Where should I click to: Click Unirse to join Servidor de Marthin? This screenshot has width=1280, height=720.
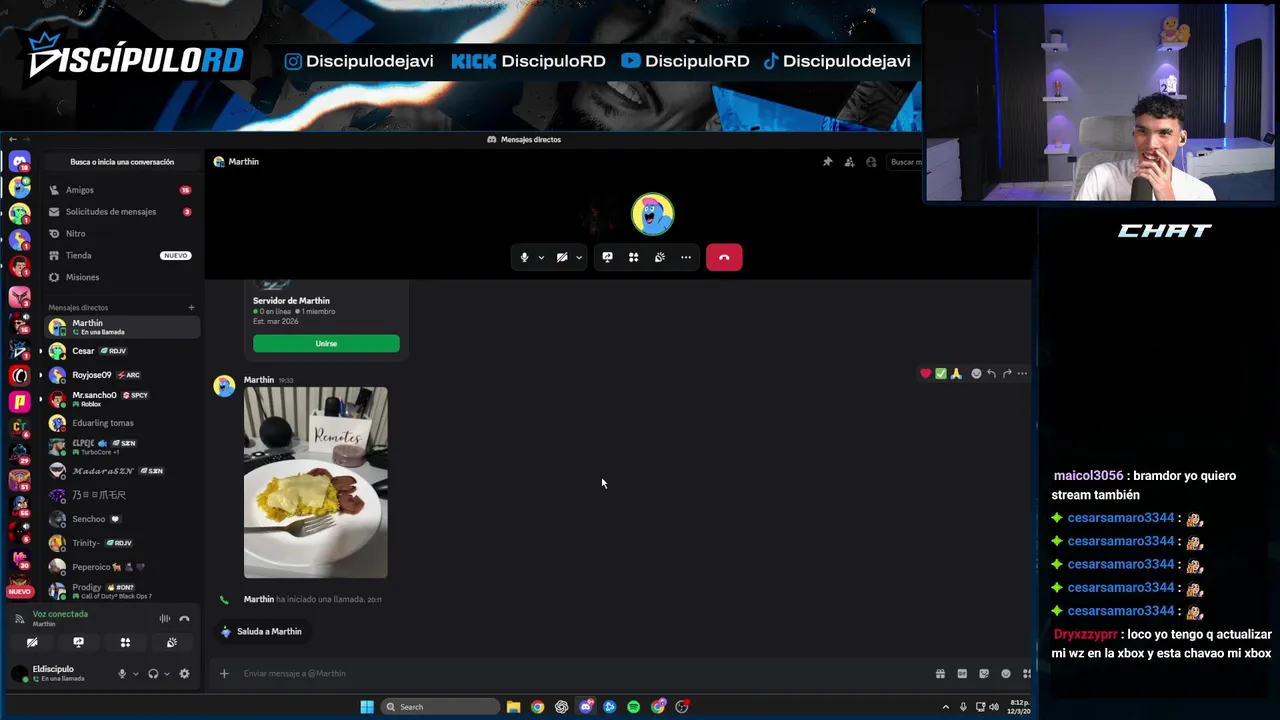click(326, 343)
